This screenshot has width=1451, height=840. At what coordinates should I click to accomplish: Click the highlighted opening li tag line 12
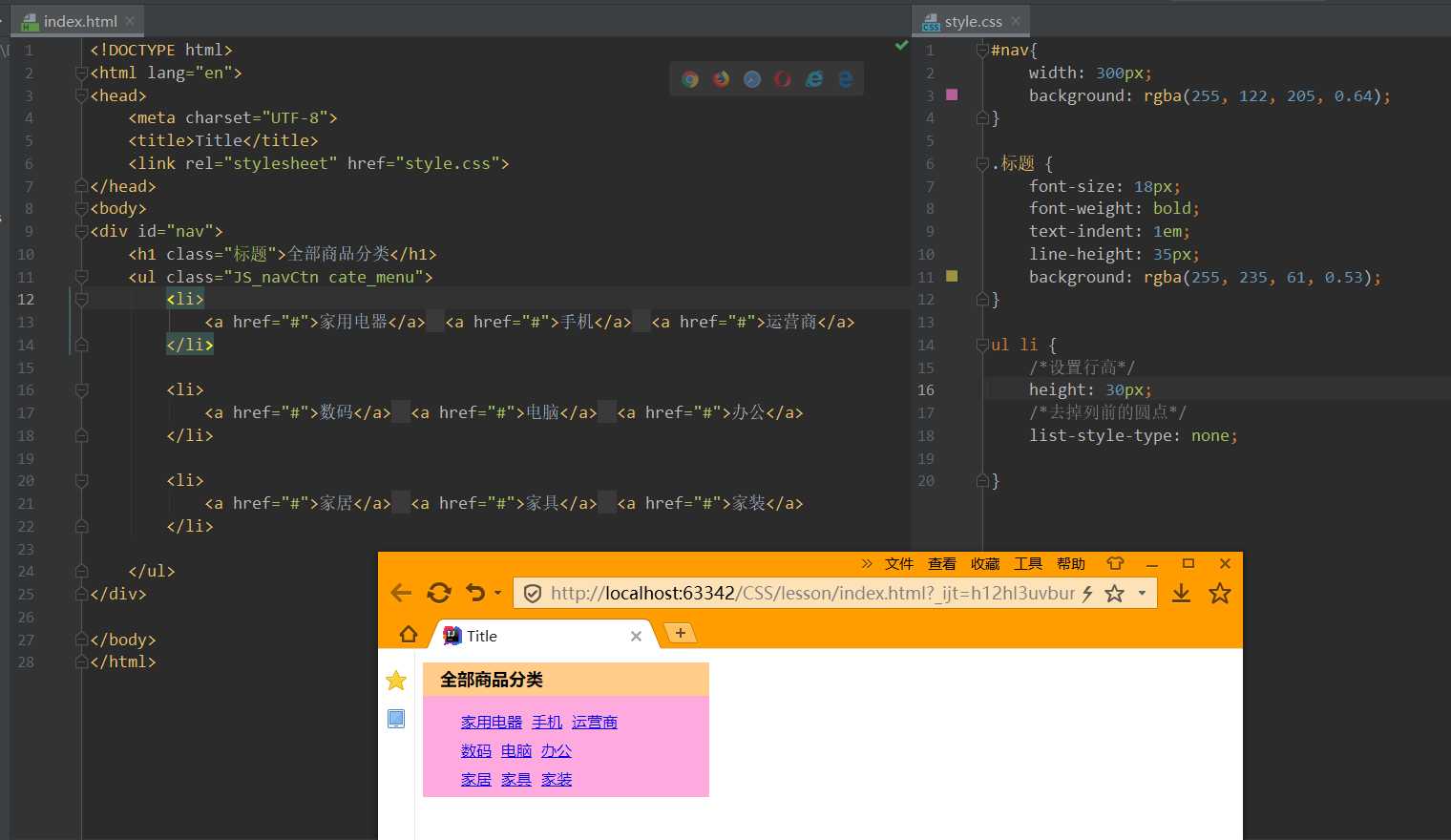coord(185,299)
